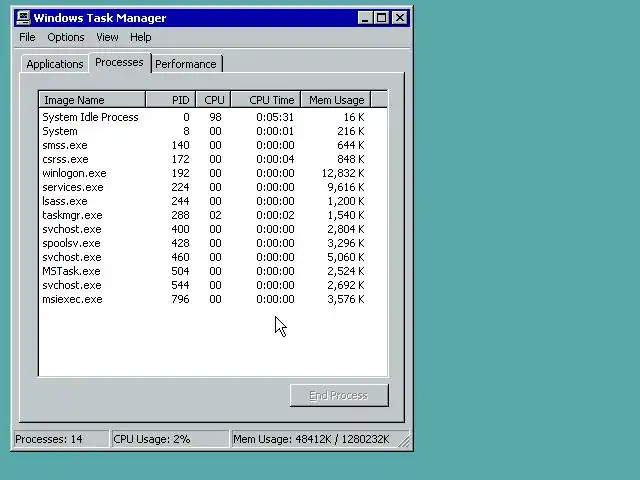Click the 9,616 K memory value

(x=346, y=187)
